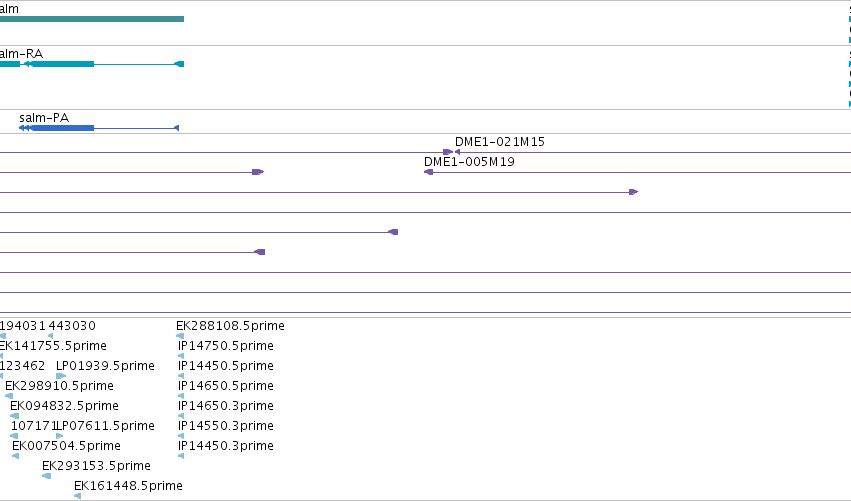Screen dimensions: 851x501
Task: Click the arrow glyph under IP14650.5prime
Action: pos(181,396)
